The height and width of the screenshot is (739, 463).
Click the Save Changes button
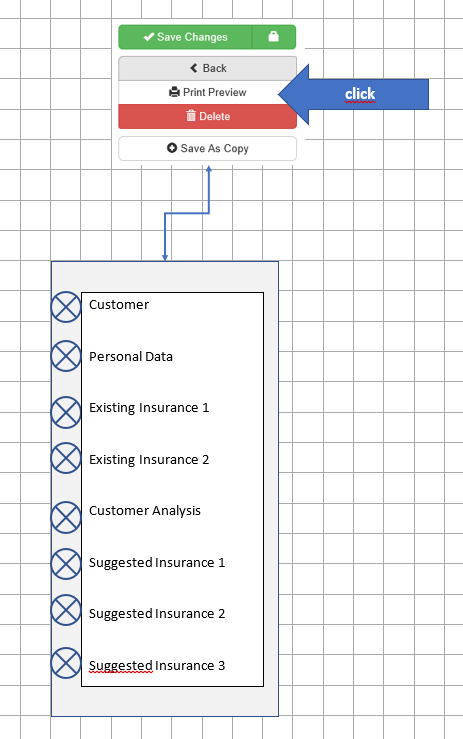coord(185,37)
